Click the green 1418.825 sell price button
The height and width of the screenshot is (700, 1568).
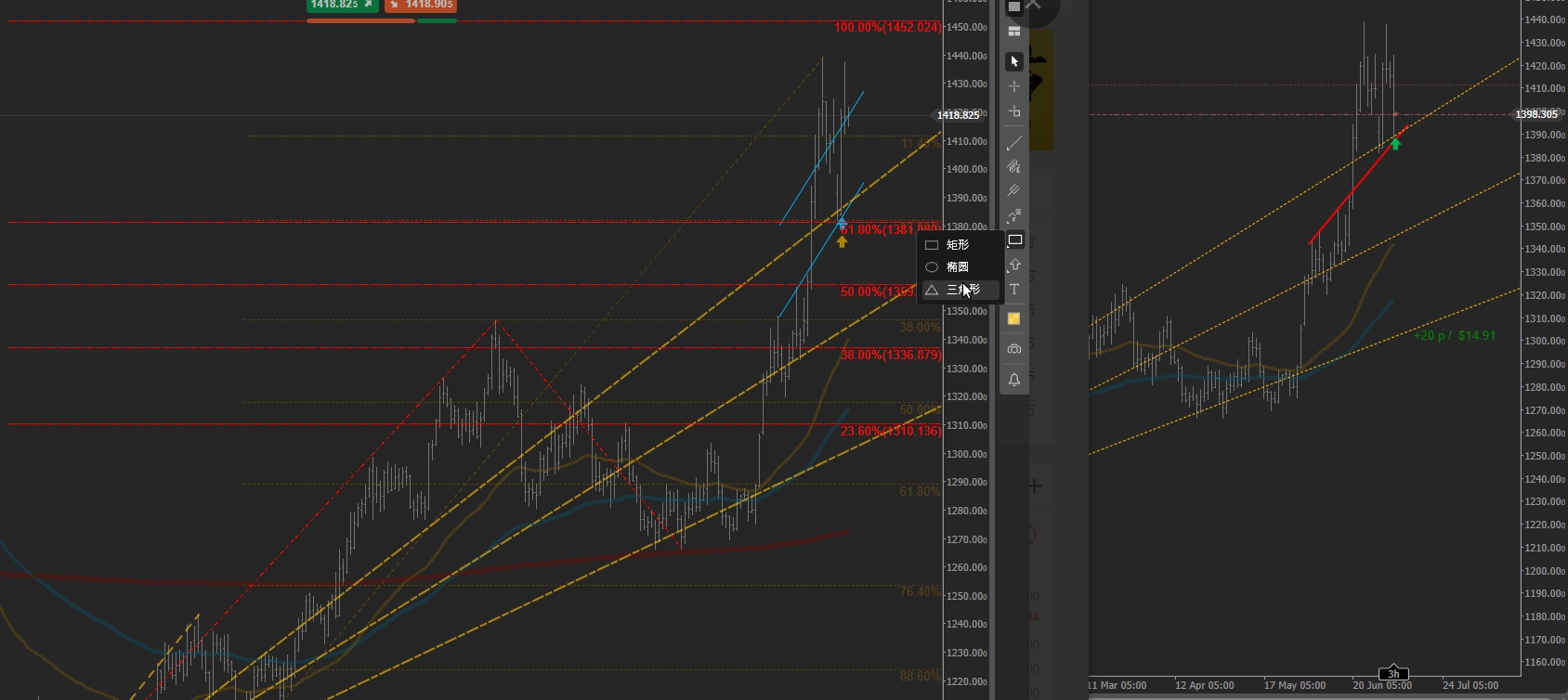click(x=342, y=5)
